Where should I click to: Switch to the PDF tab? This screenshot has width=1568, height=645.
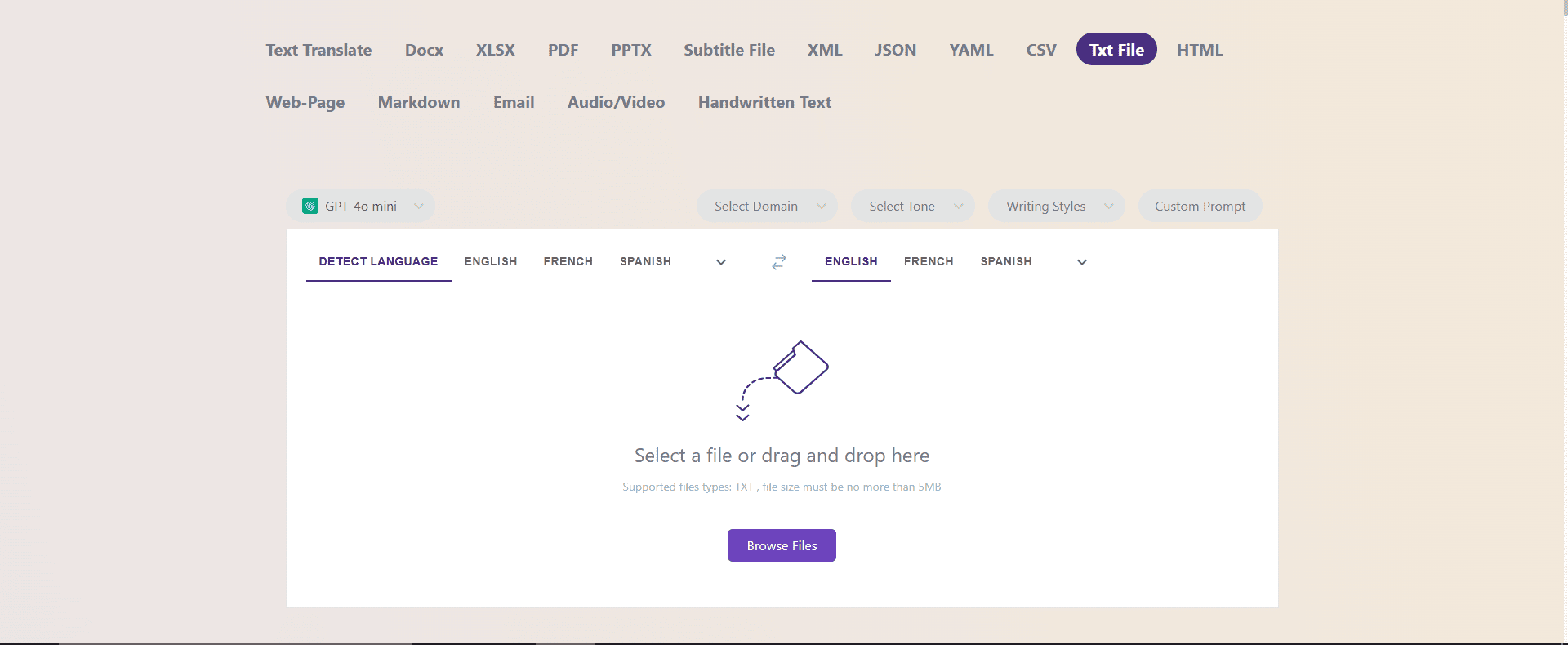[x=563, y=50]
